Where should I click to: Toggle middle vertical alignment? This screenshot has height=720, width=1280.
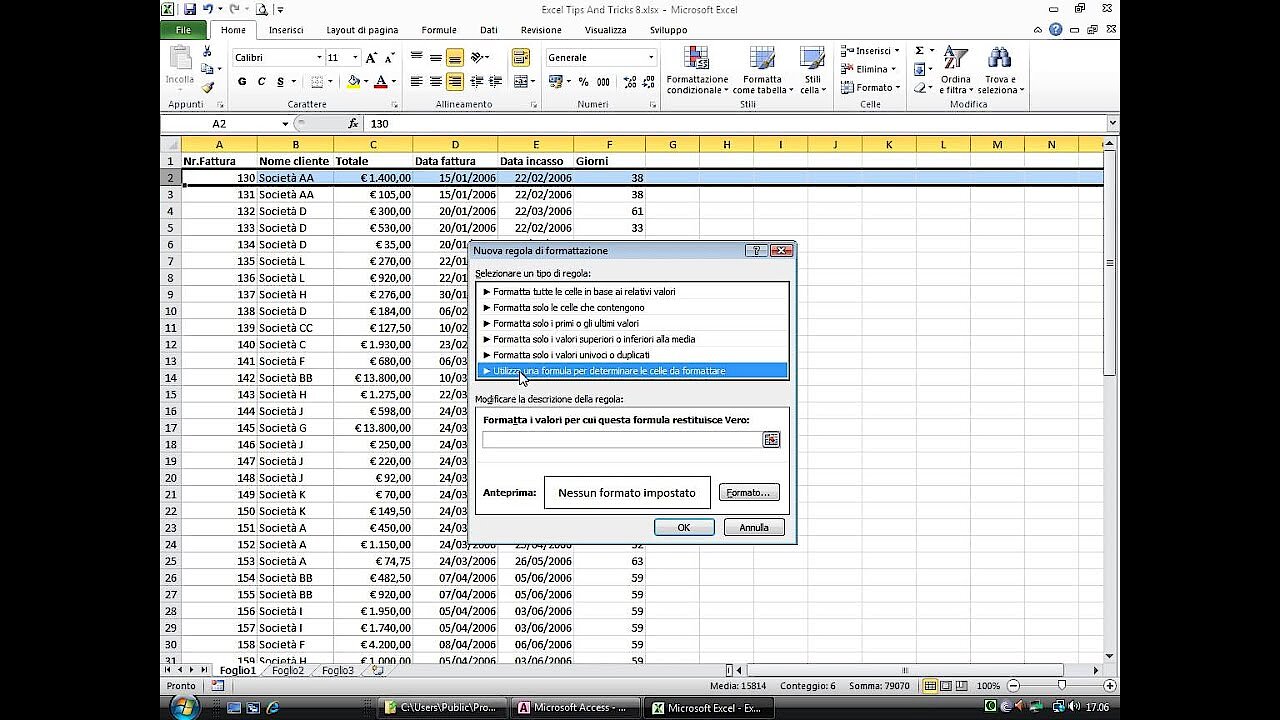[436, 57]
